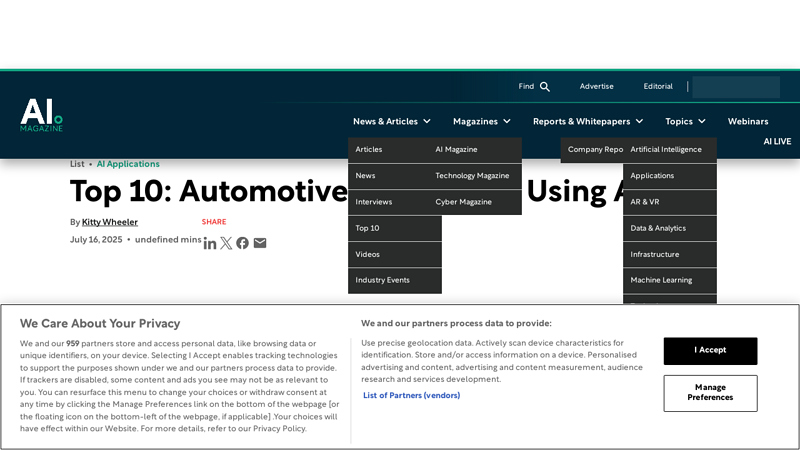
Task: Choose Technology Magazine menu entry
Action: pyautogui.click(x=474, y=176)
